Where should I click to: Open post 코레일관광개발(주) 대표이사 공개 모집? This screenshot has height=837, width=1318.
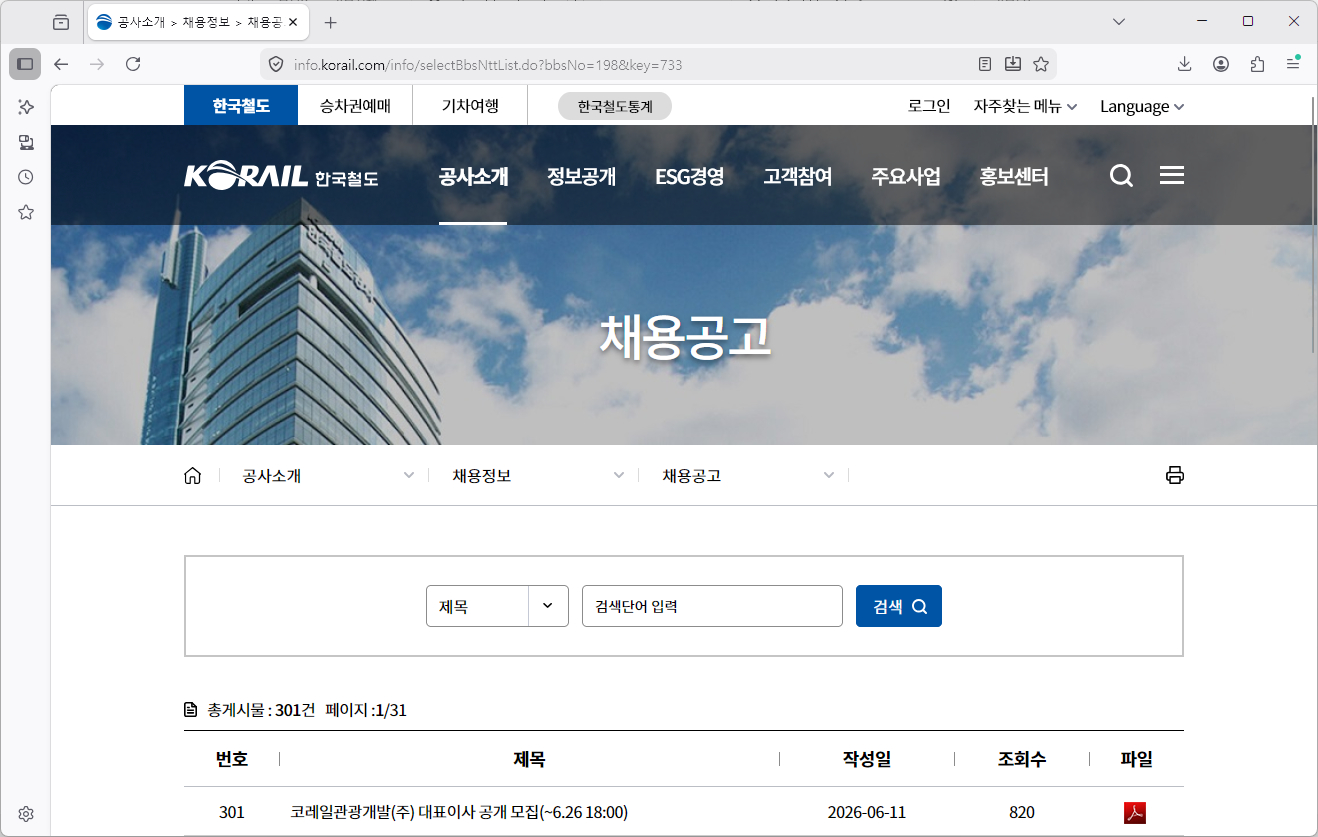click(x=459, y=812)
